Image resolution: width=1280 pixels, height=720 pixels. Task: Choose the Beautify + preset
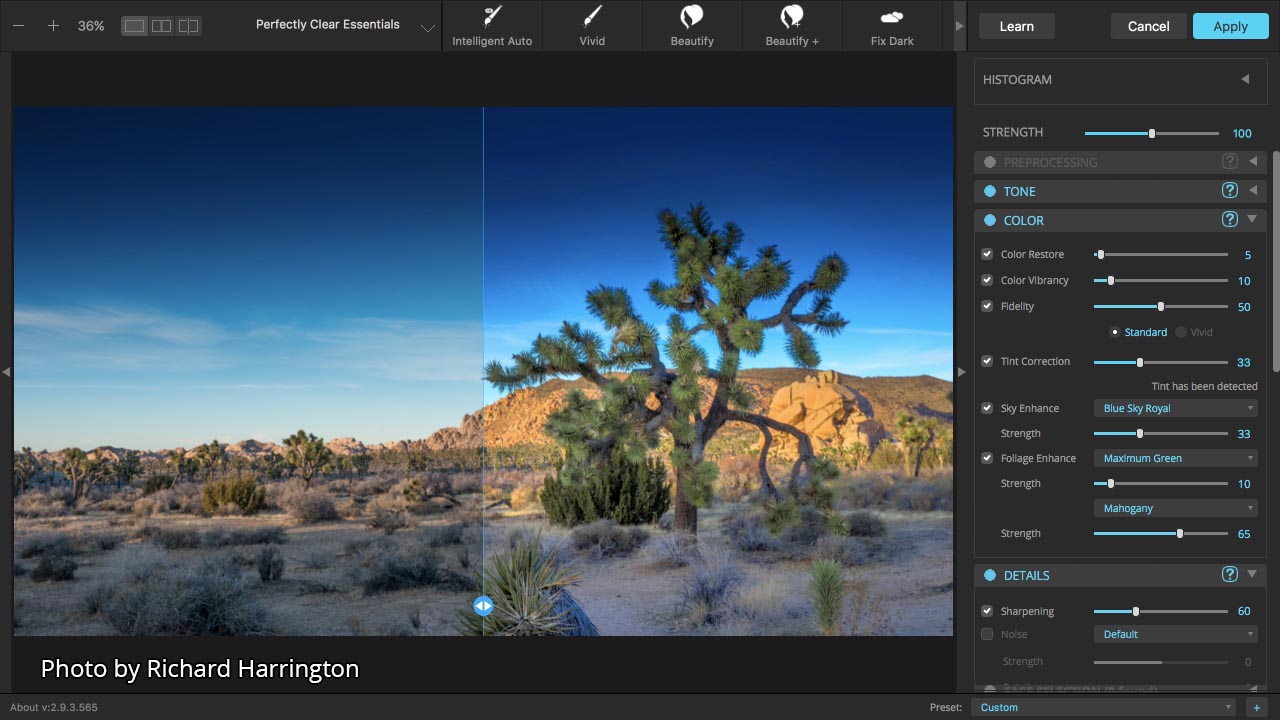(792, 26)
